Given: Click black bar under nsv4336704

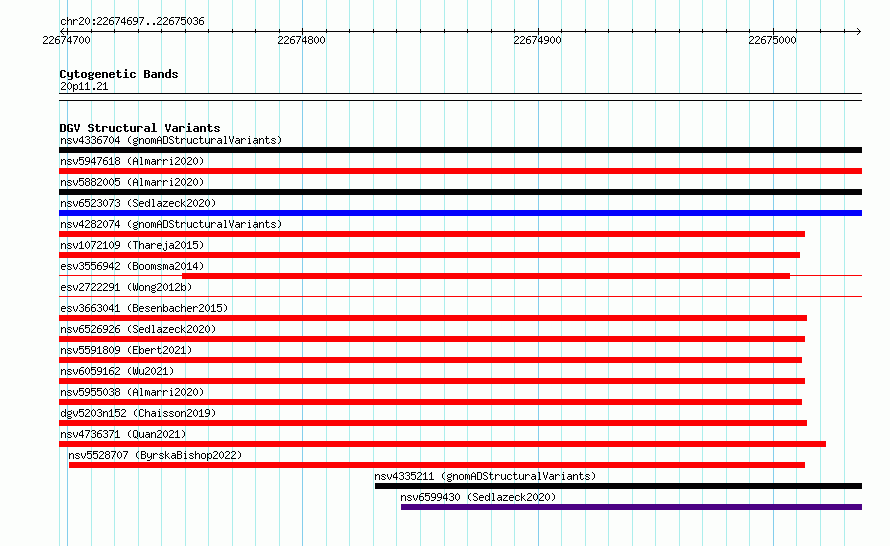Looking at the screenshot, I should pos(460,150).
